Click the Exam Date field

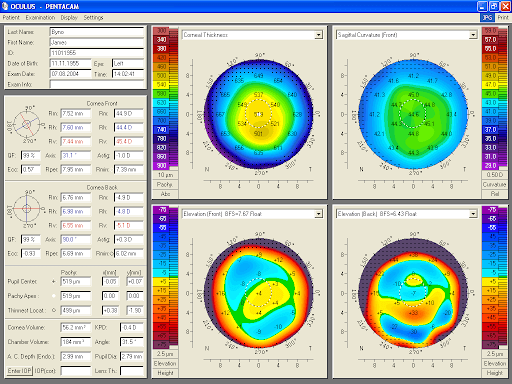[x=70, y=74]
